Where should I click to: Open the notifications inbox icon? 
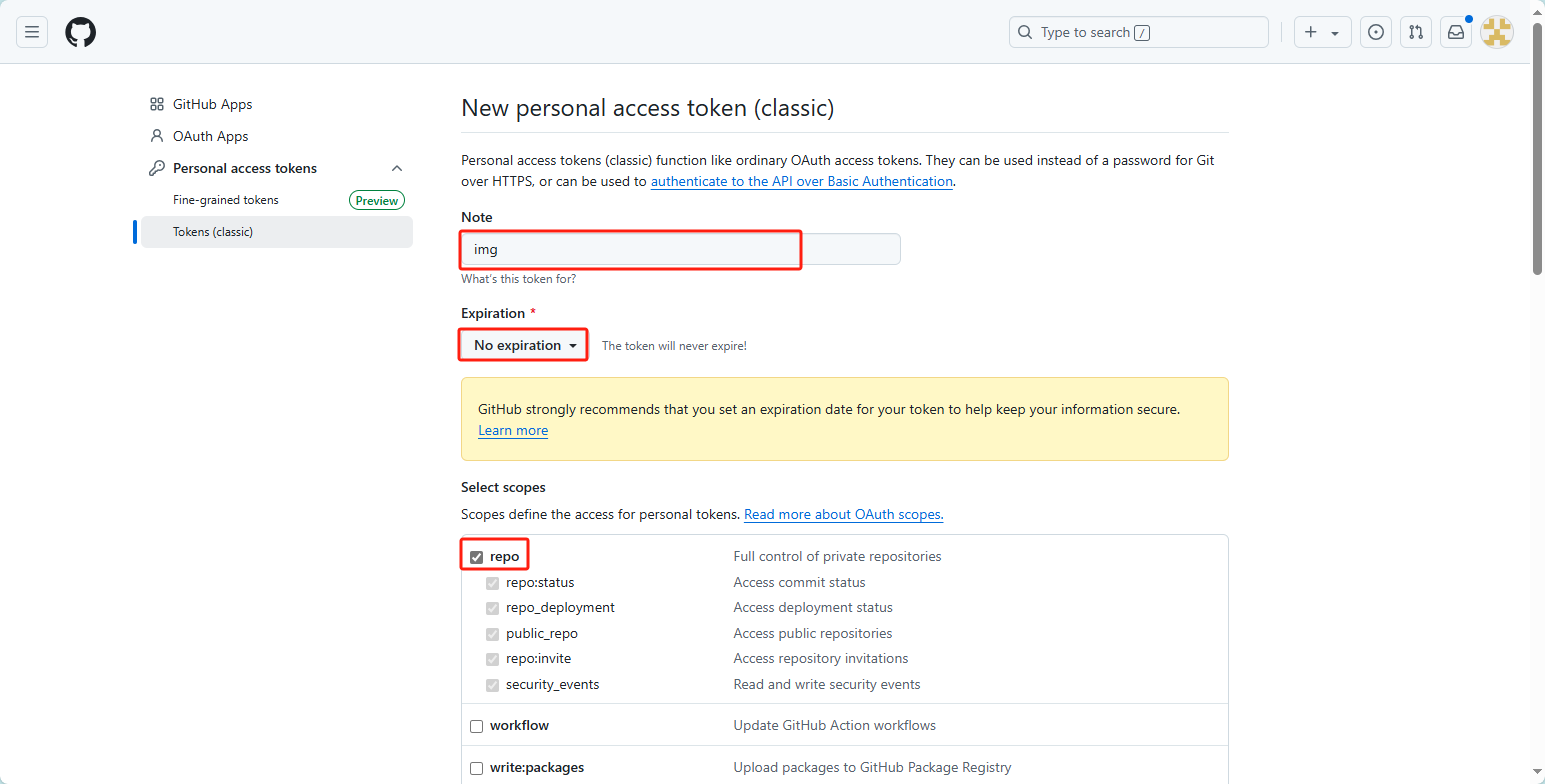(1456, 32)
